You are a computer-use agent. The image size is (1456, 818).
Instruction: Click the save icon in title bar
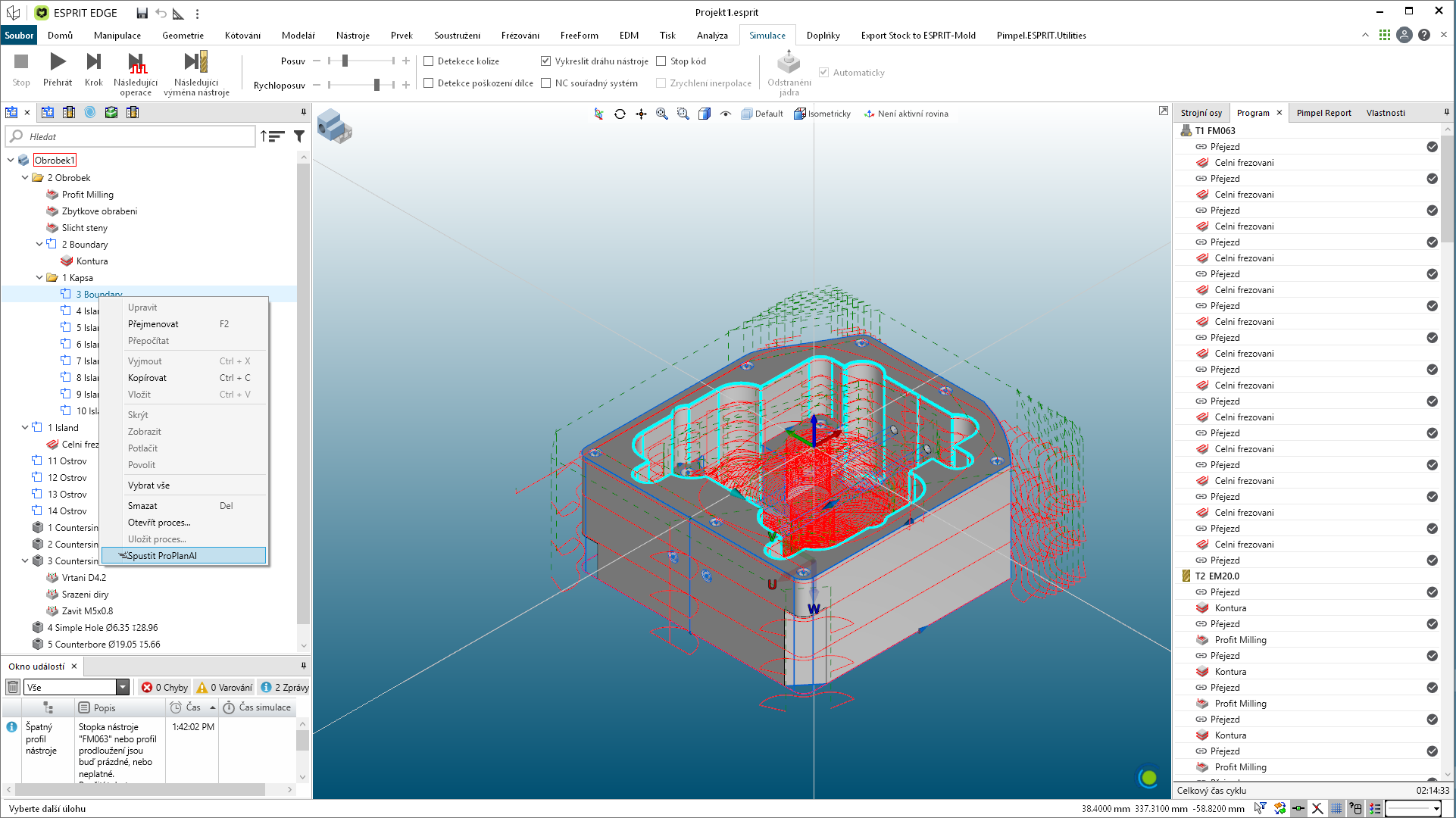point(142,13)
